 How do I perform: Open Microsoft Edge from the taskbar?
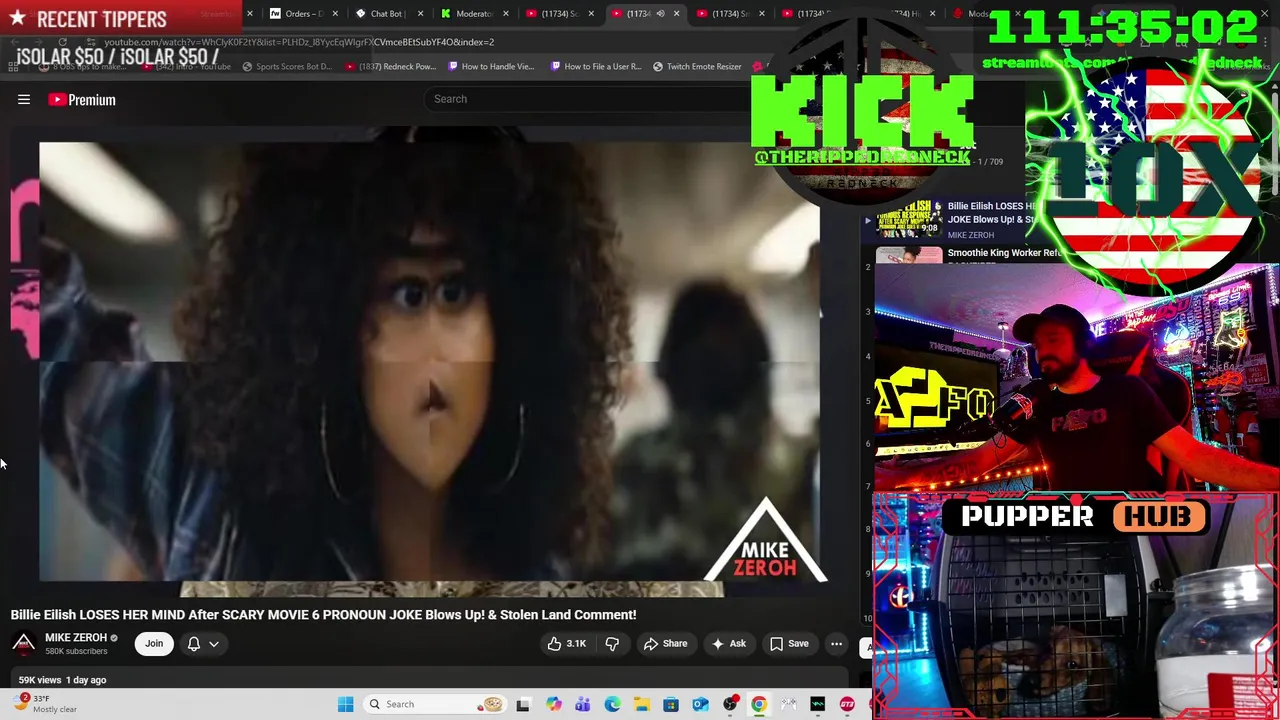[x=612, y=704]
